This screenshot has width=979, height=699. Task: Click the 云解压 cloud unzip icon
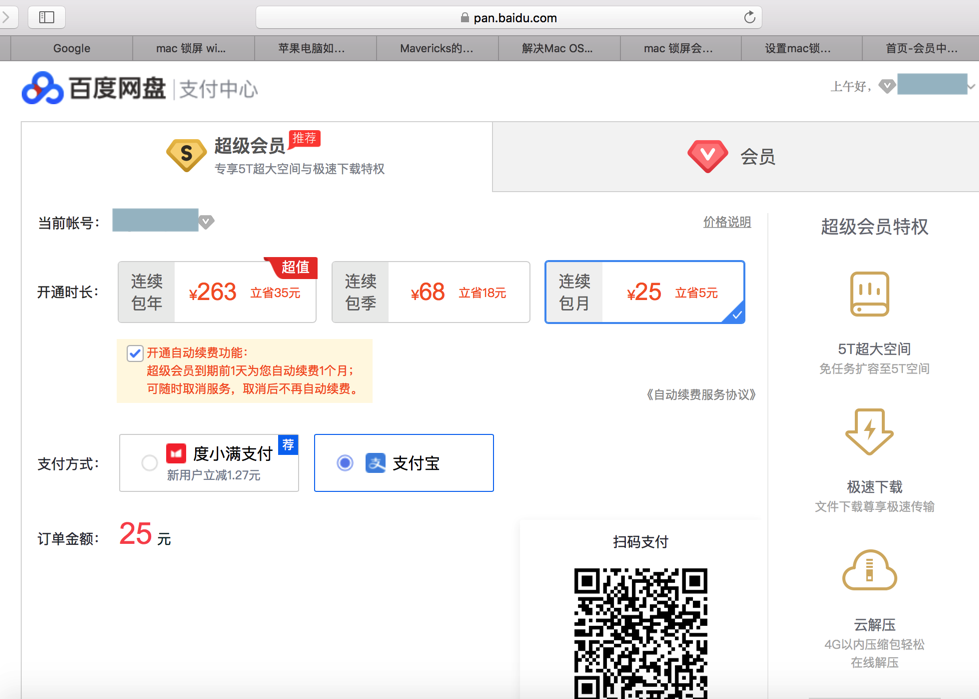pyautogui.click(x=870, y=570)
